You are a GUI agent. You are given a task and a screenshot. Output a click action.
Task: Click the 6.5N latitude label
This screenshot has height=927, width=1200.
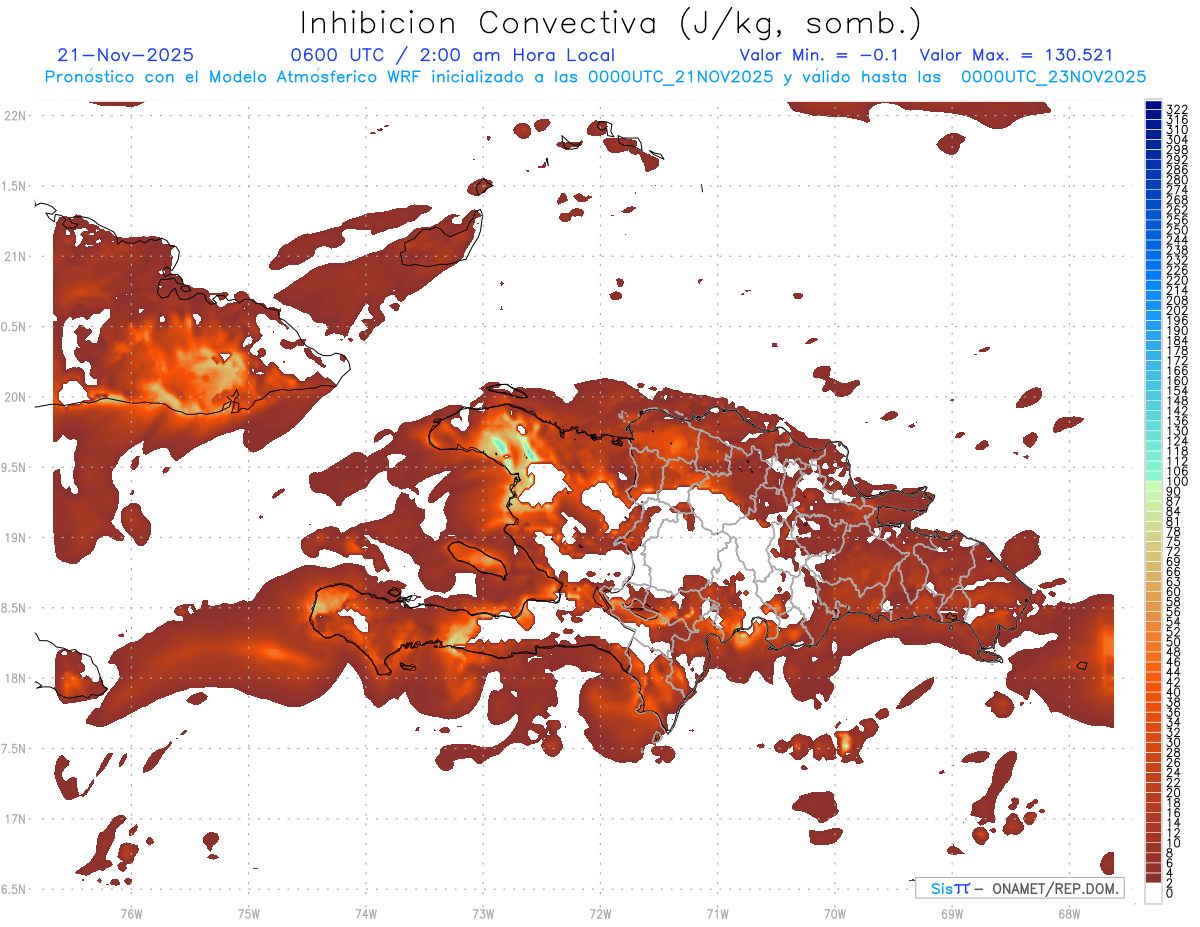tap(15, 889)
